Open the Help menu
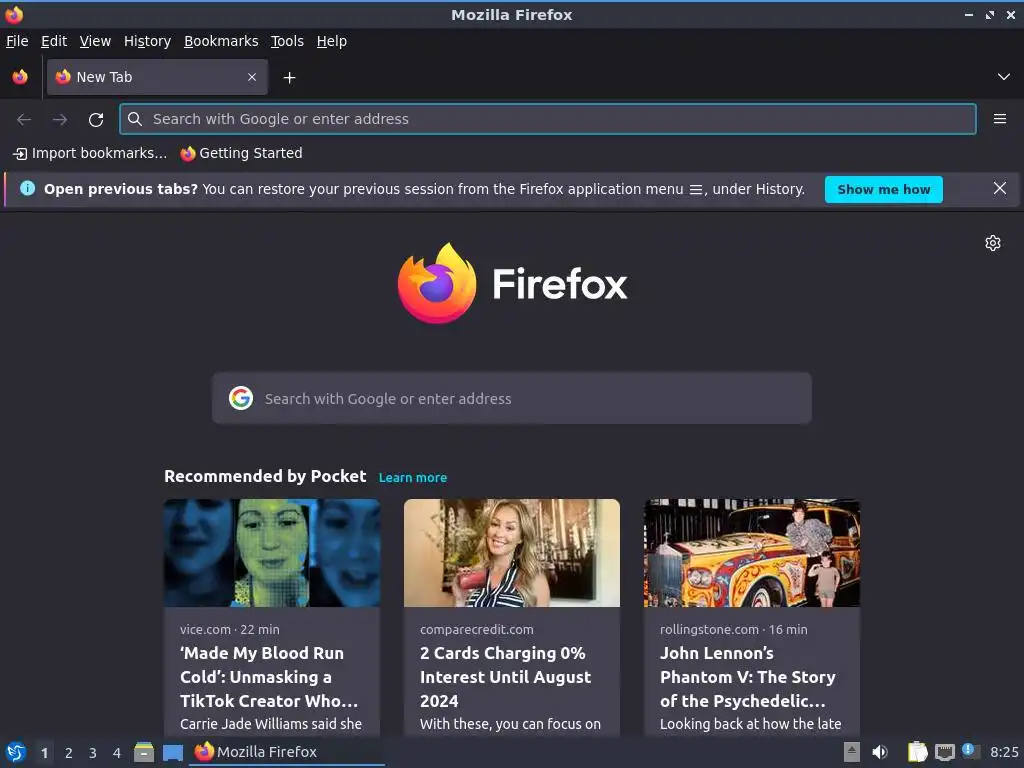This screenshot has height=768, width=1024. tap(332, 41)
